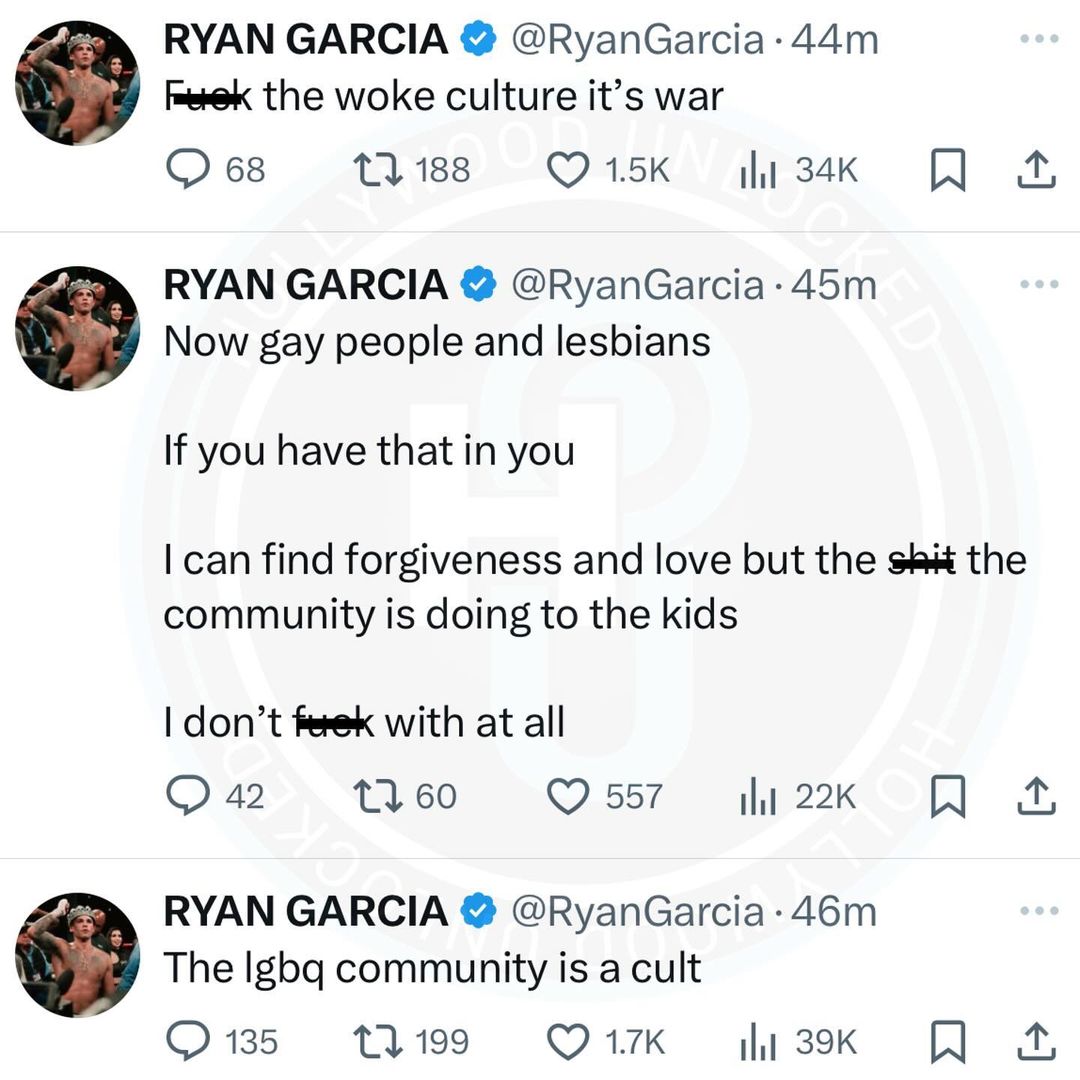Open the 46m timestamp on the last tweet
The width and height of the screenshot is (1080, 1080).
tap(833, 911)
